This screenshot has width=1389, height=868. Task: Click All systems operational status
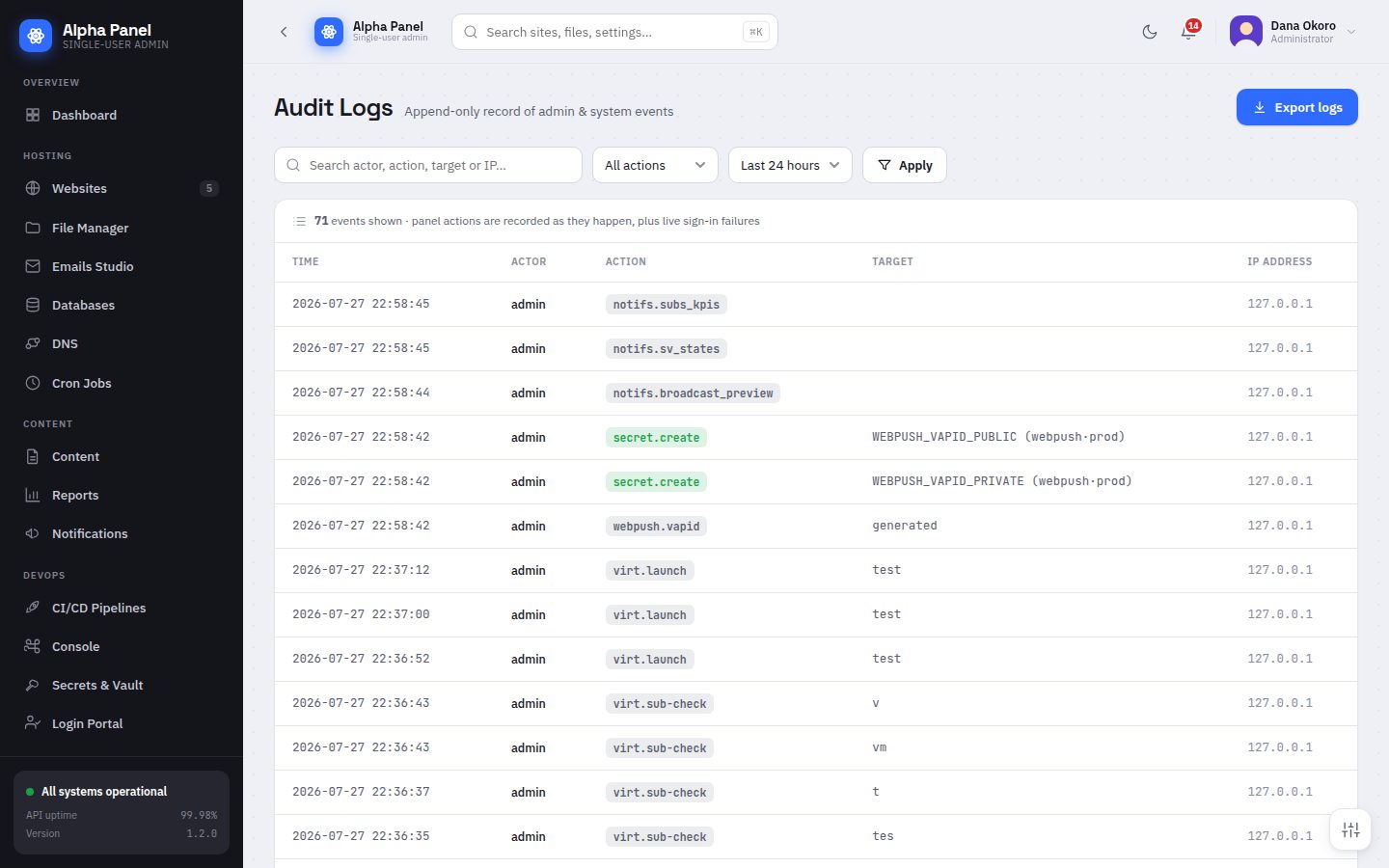coord(104,792)
